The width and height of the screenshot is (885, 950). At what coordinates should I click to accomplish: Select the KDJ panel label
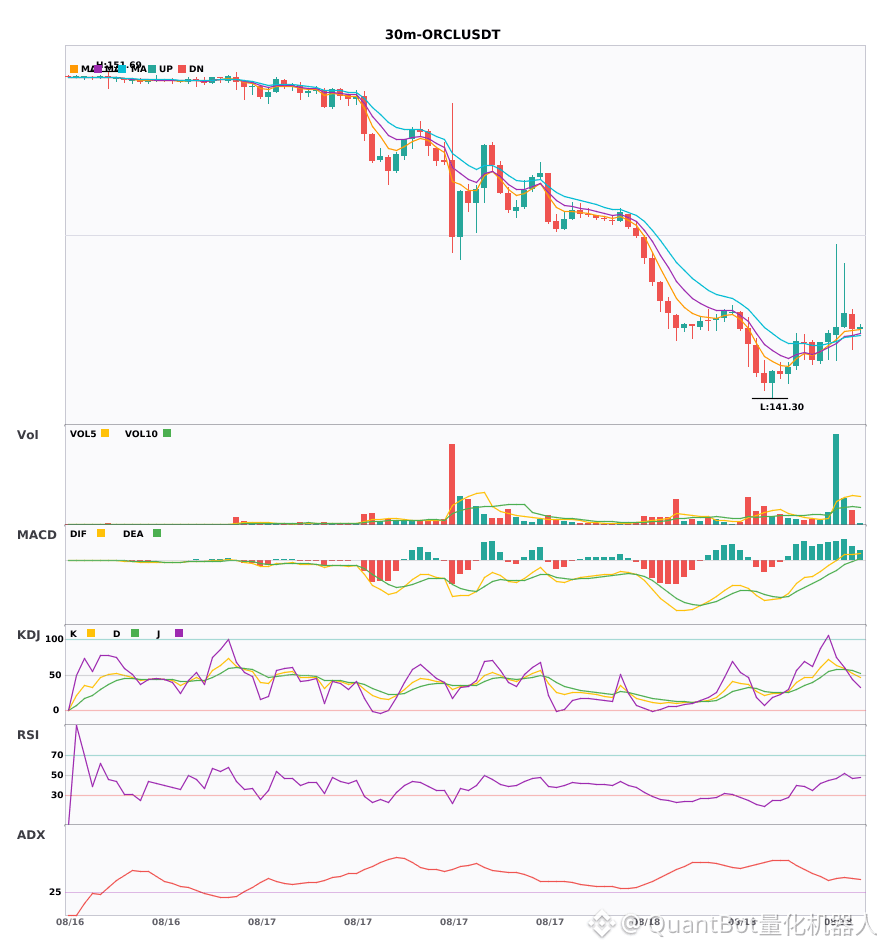click(x=28, y=635)
